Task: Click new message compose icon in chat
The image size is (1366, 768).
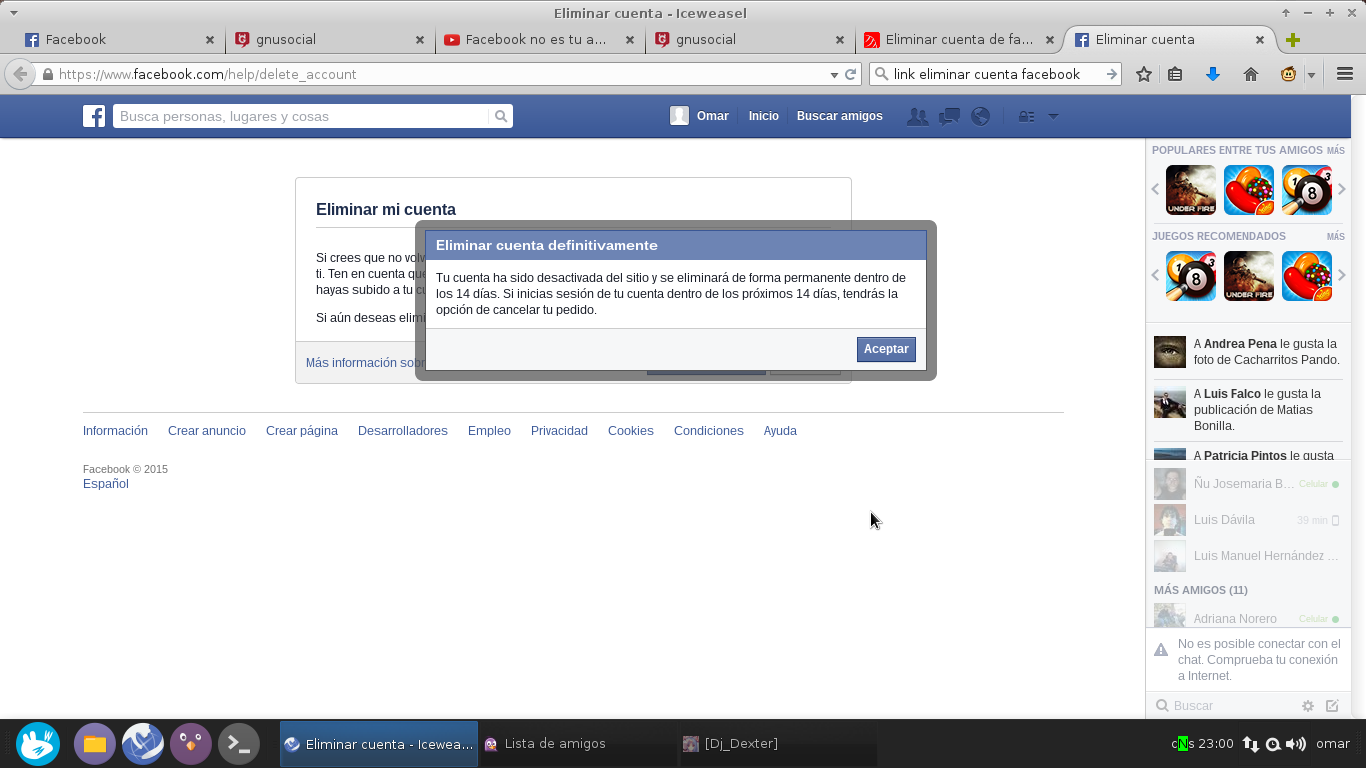Action: pos(1332,706)
